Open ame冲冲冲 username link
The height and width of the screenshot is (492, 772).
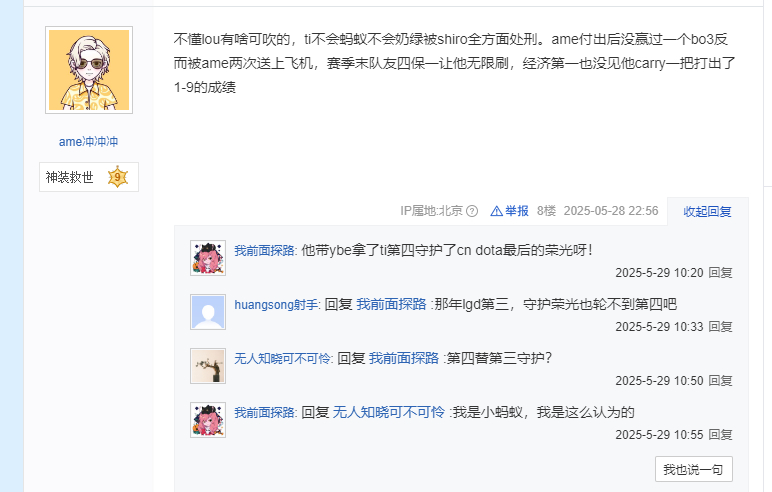tap(89, 142)
